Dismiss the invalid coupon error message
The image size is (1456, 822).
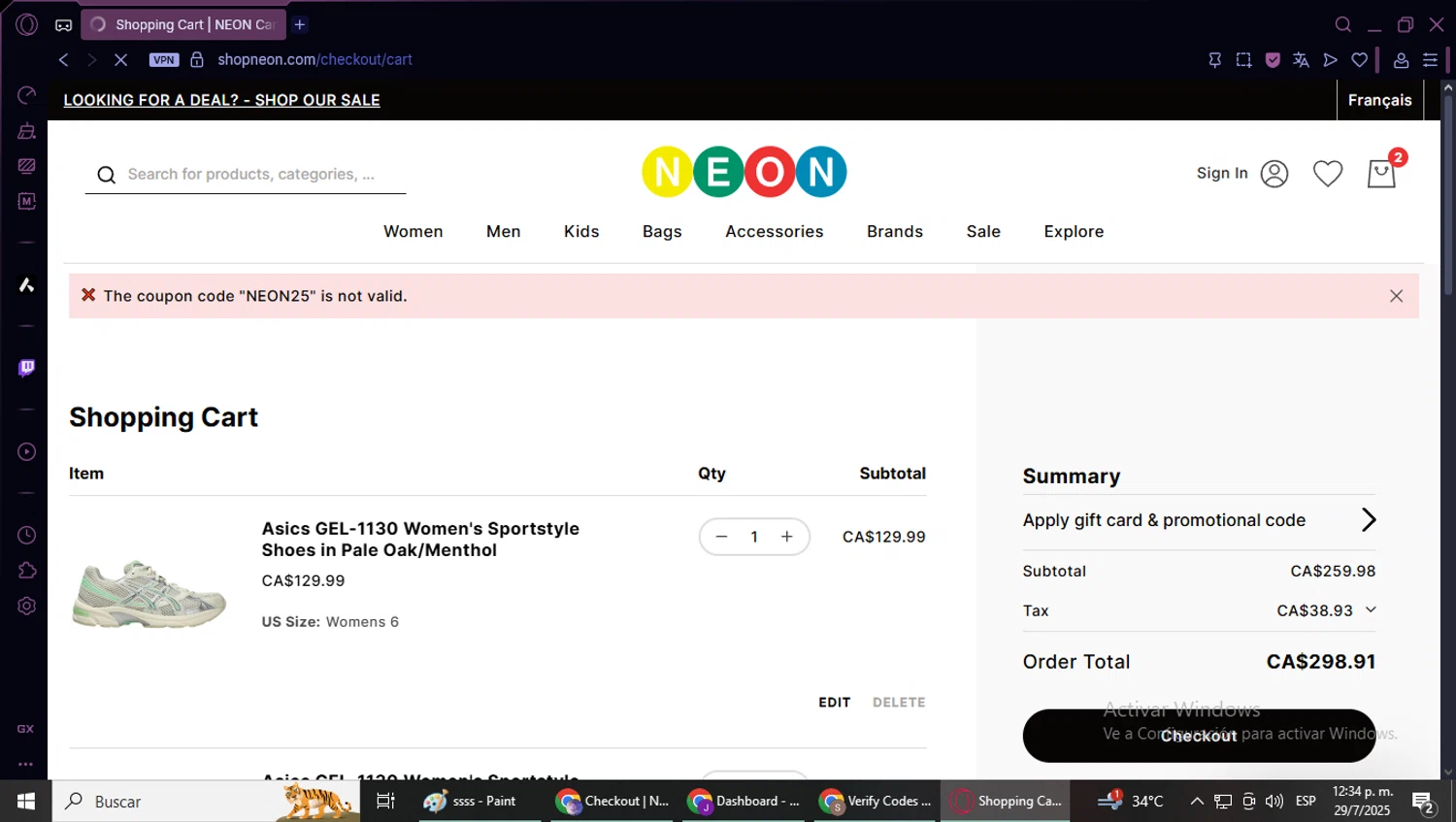point(1396,296)
